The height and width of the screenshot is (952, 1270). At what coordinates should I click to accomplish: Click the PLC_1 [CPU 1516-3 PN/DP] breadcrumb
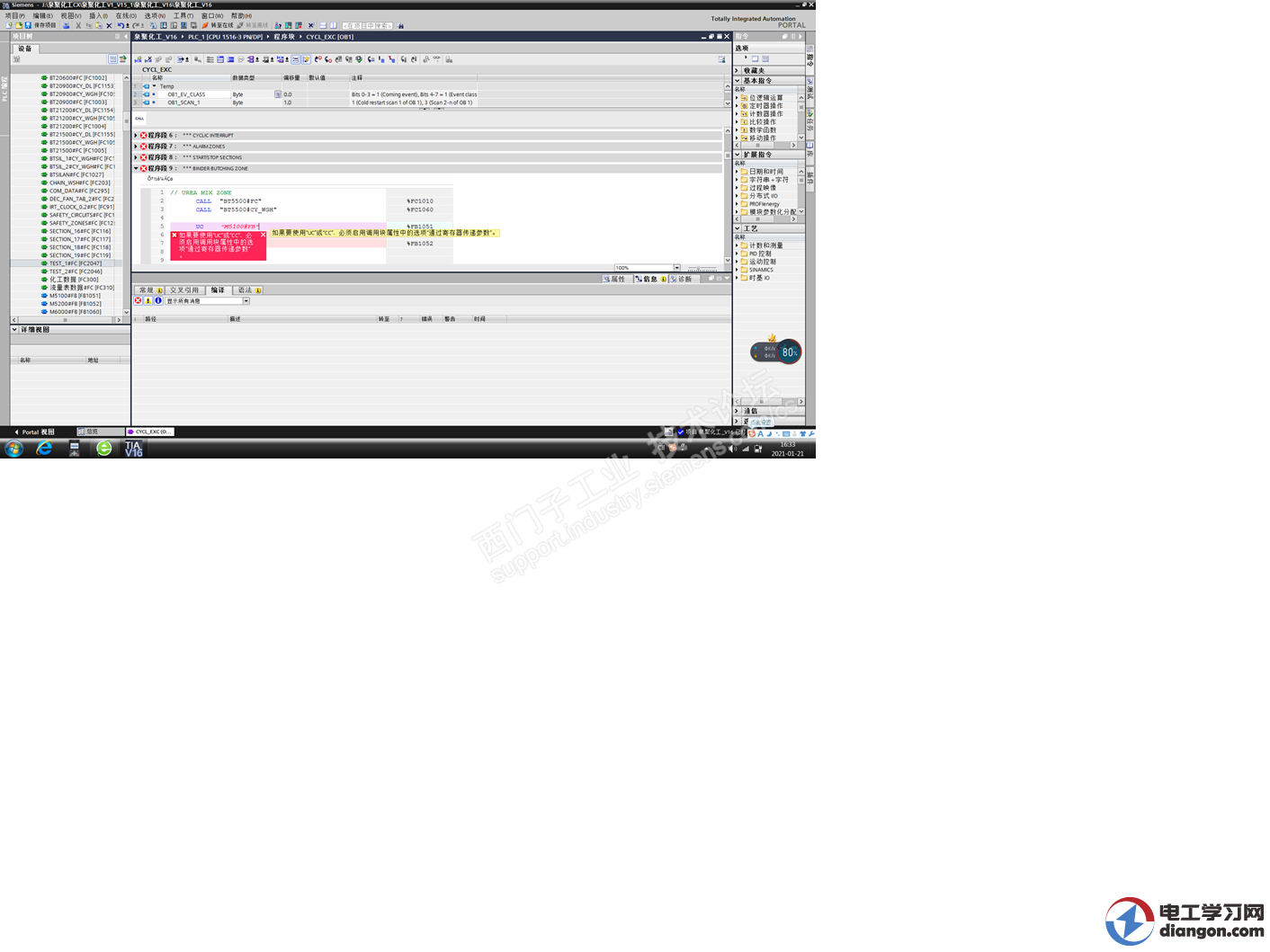(226, 37)
